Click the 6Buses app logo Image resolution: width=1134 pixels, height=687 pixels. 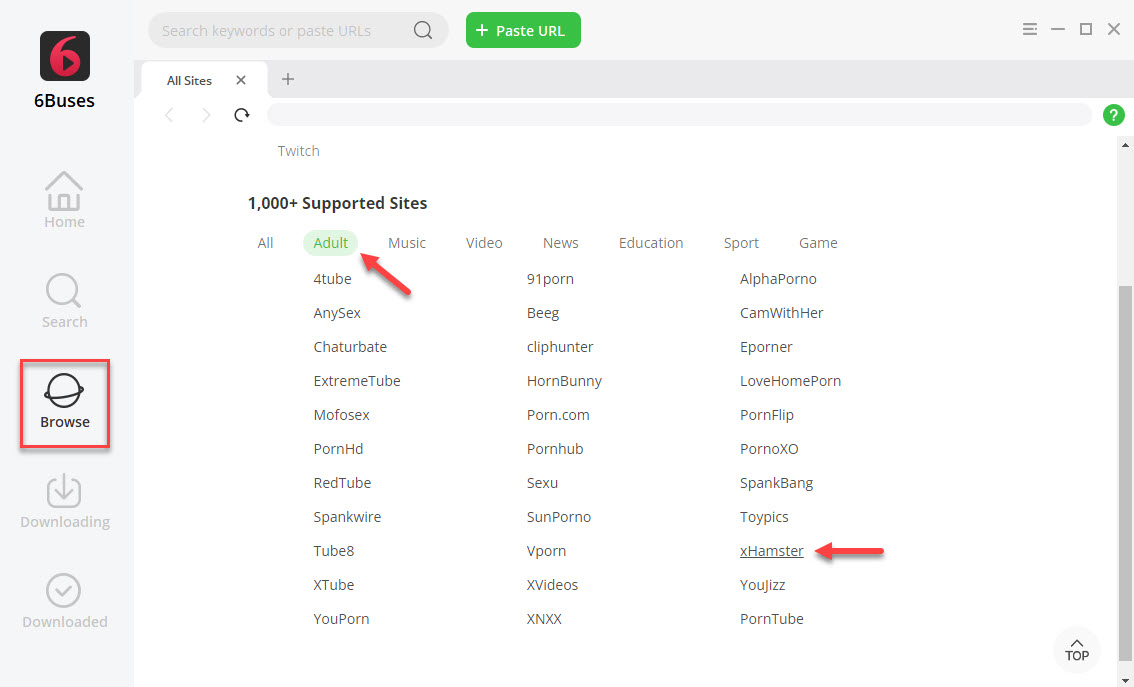pos(65,56)
